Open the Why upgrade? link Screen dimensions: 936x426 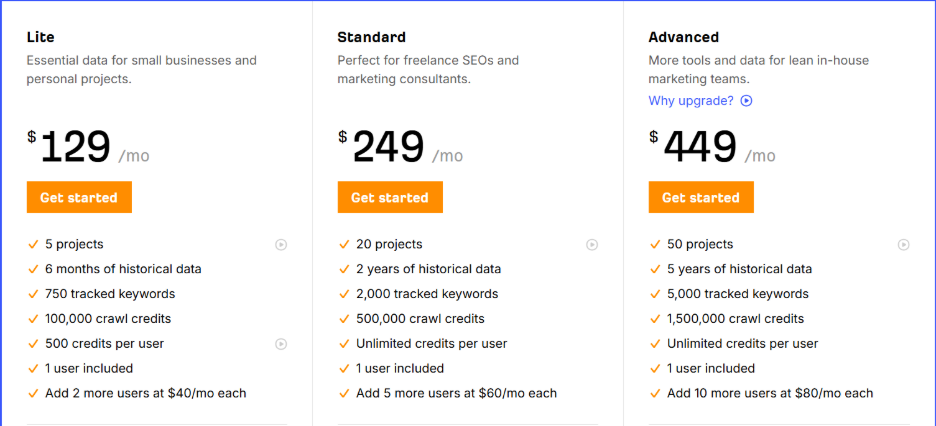(x=691, y=101)
